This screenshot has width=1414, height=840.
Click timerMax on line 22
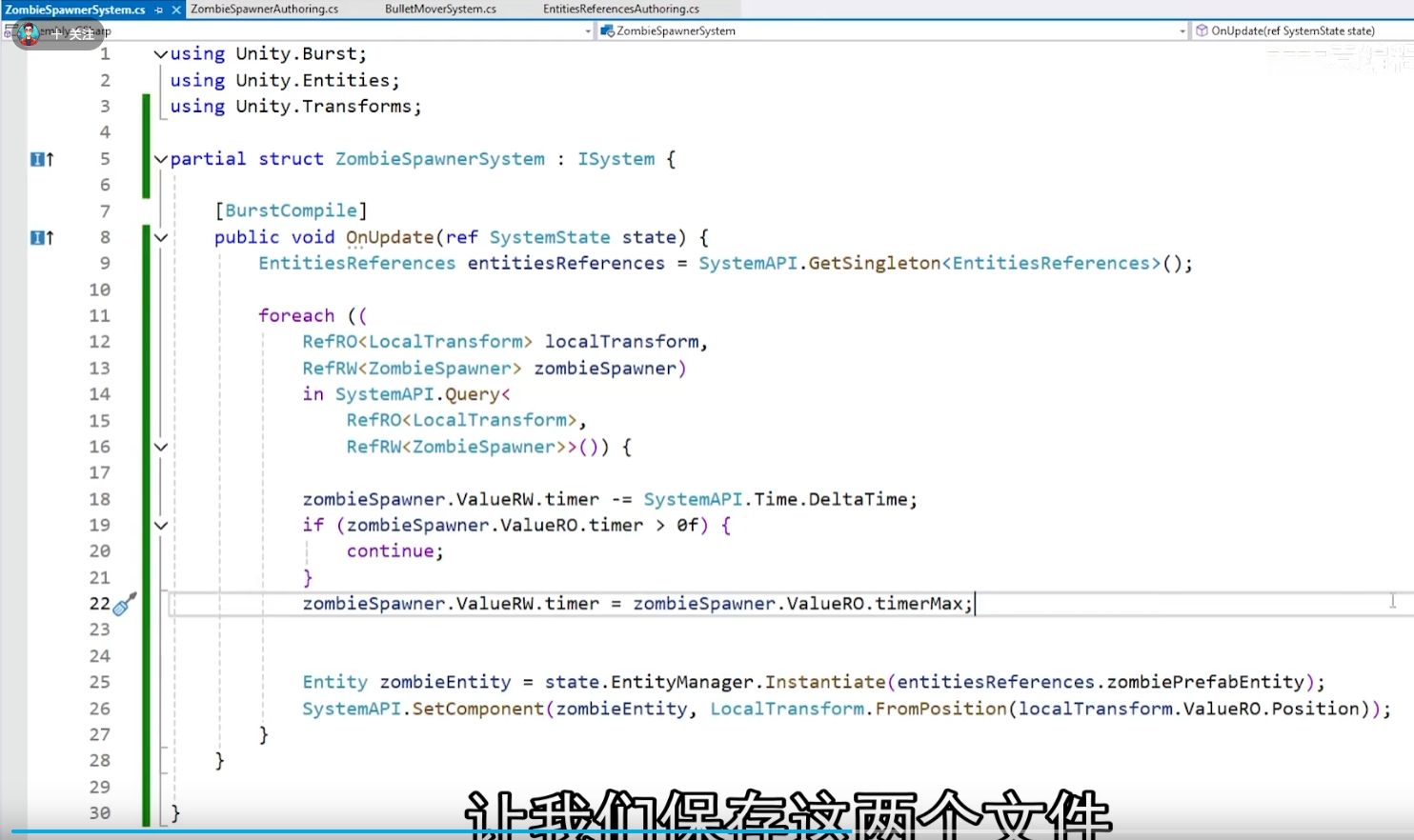(x=919, y=604)
